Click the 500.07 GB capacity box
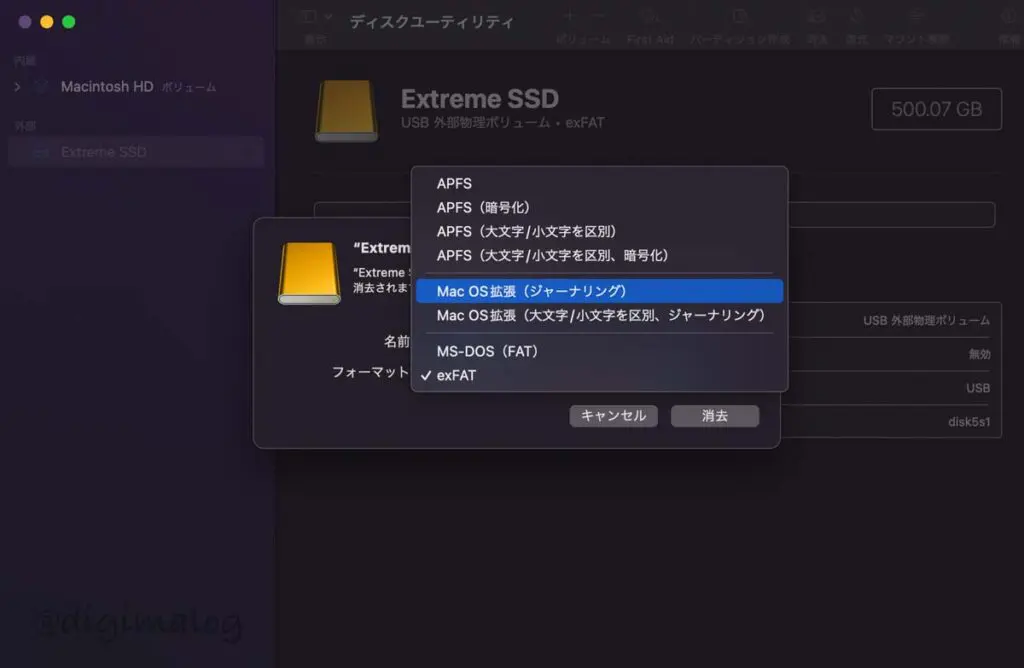 (936, 109)
